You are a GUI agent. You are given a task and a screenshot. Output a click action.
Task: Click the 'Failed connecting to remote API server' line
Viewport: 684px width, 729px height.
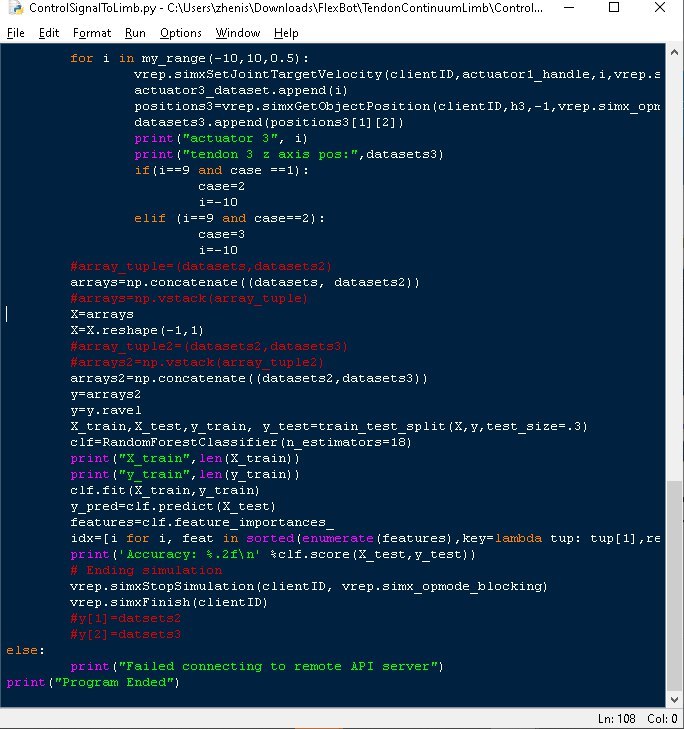257,666
